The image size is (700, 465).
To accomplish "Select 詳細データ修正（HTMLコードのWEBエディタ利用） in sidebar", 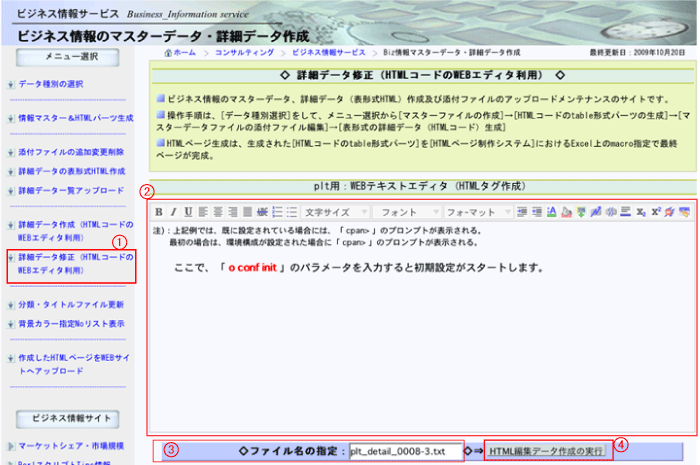I will [75, 264].
